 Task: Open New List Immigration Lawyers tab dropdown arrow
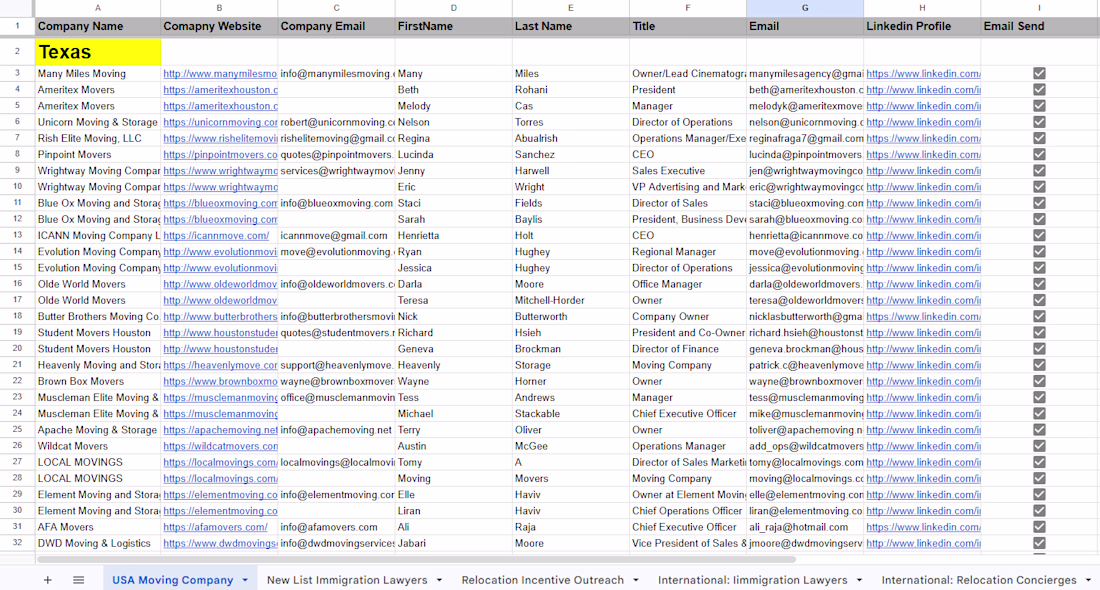[439, 580]
